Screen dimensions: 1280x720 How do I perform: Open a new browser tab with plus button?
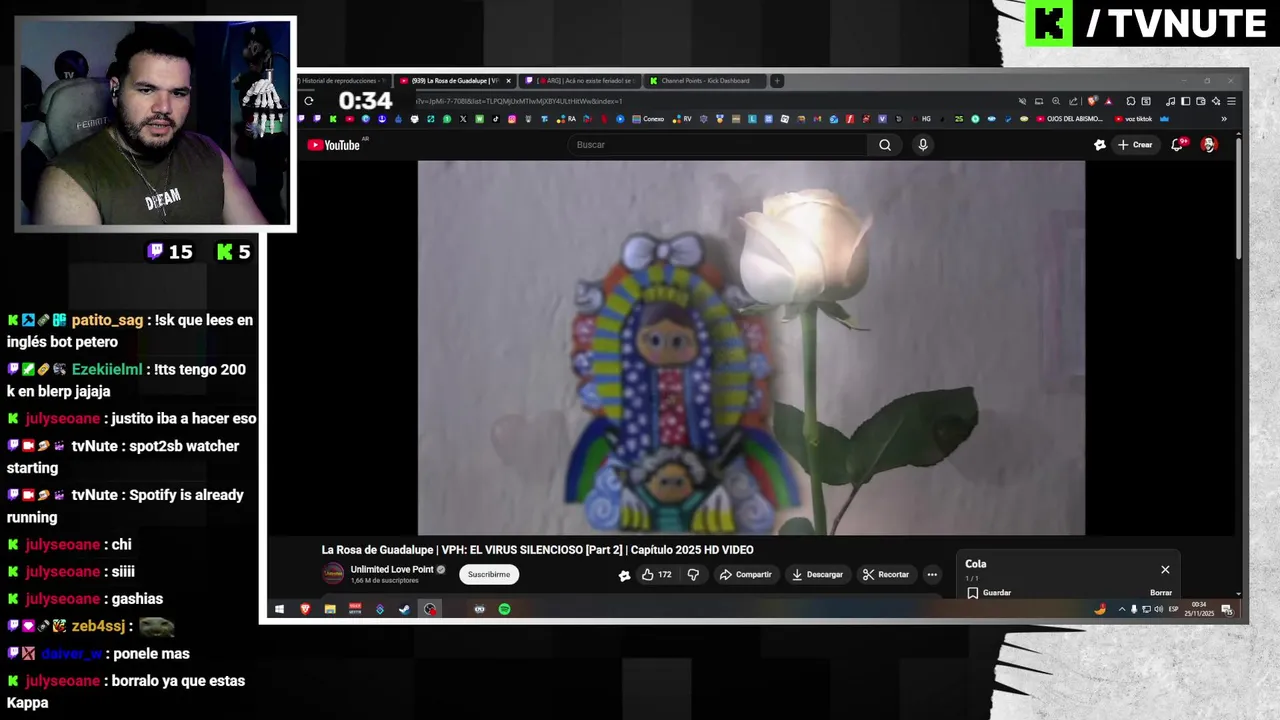click(x=777, y=81)
